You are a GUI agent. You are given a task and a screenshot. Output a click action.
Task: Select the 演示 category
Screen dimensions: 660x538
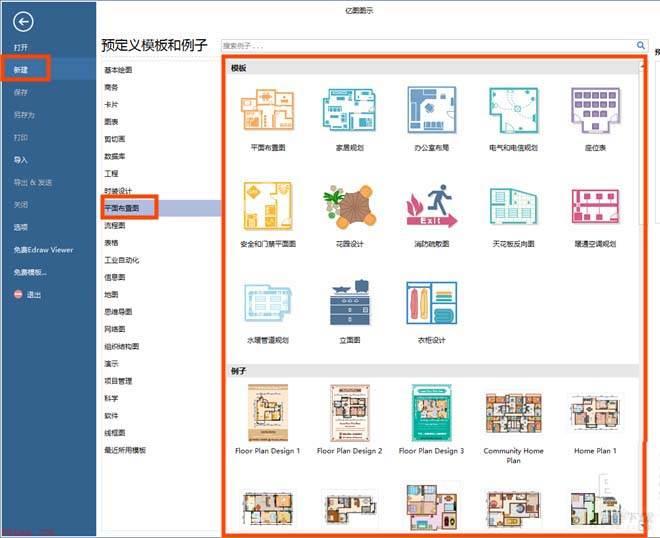point(112,364)
